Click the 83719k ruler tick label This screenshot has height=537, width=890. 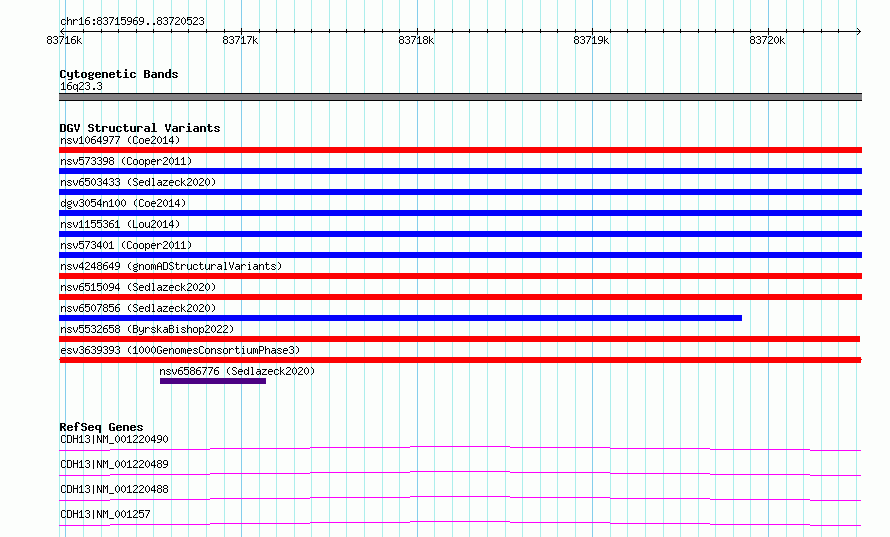tap(591, 40)
